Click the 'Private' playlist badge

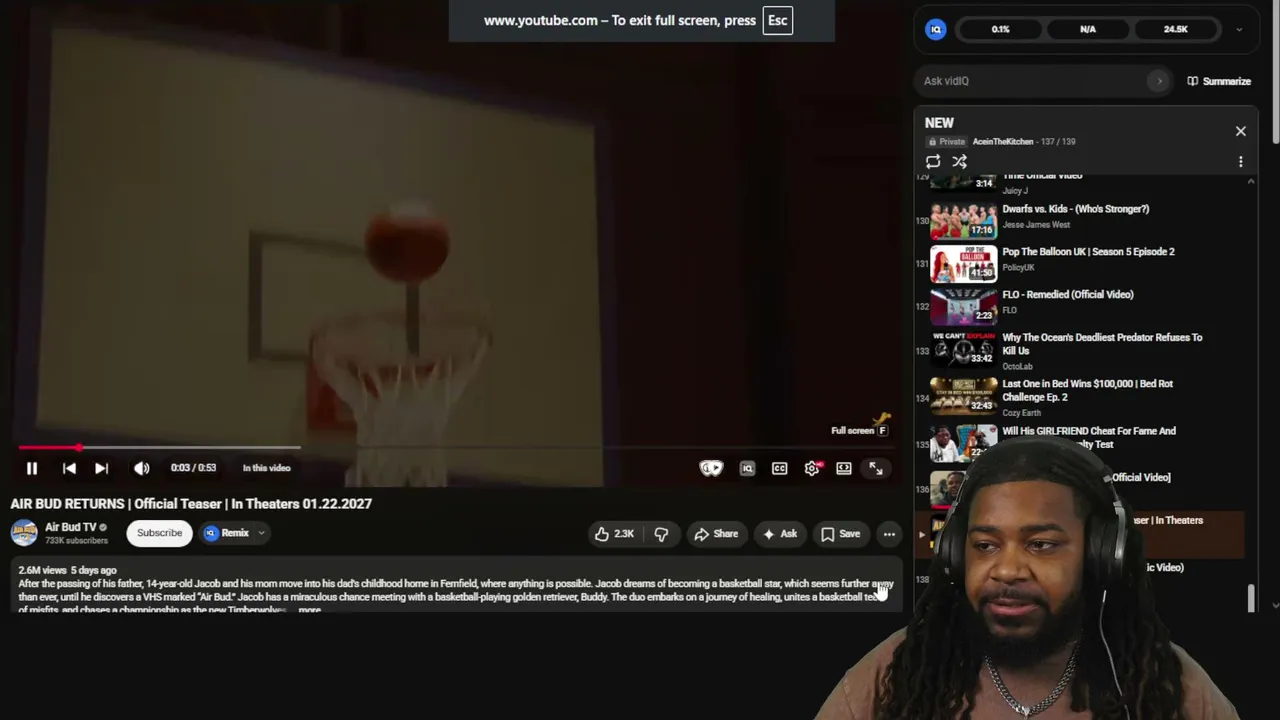coord(946,142)
